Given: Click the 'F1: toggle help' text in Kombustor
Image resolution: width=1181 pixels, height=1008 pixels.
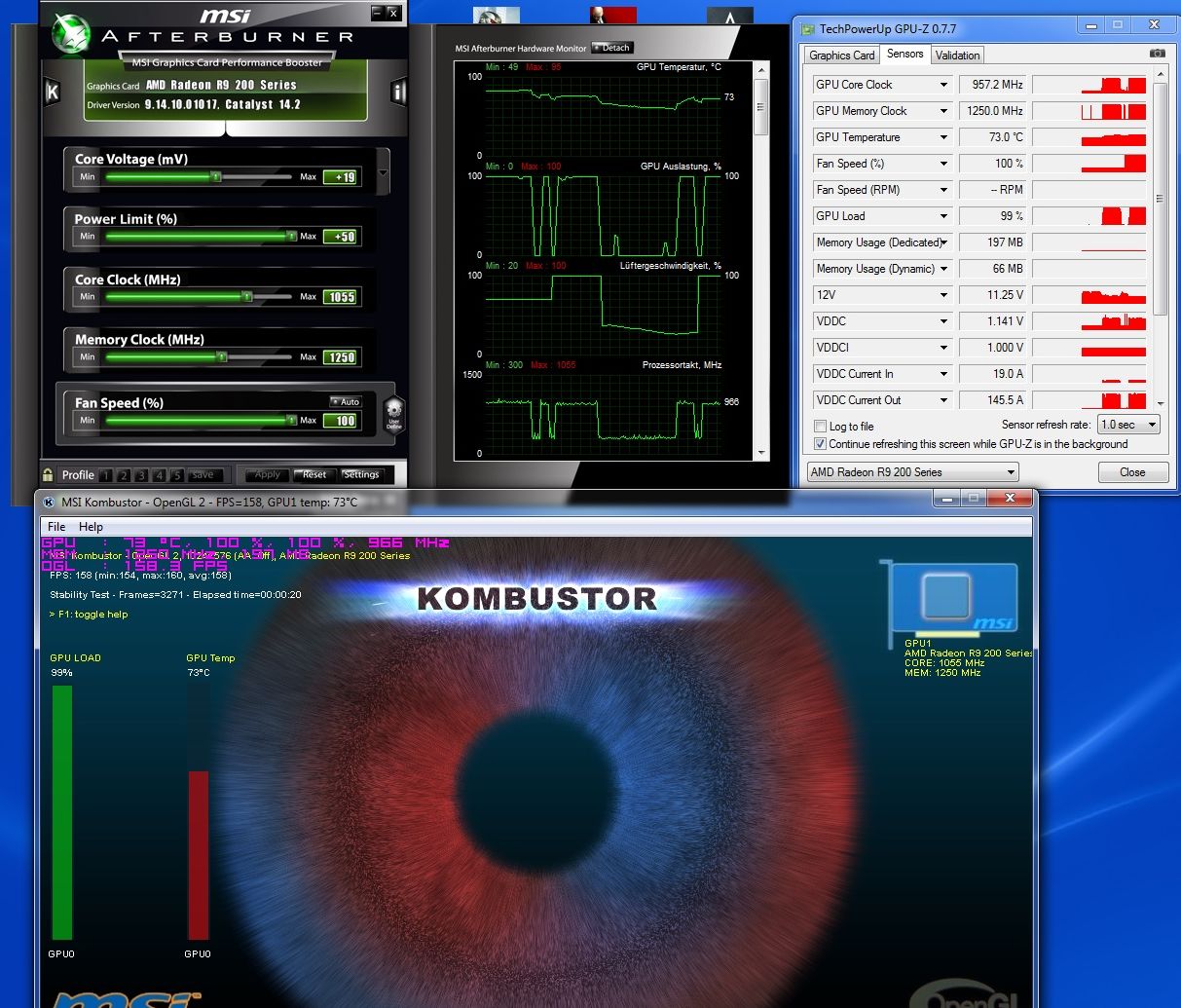Looking at the screenshot, I should pos(89,615).
